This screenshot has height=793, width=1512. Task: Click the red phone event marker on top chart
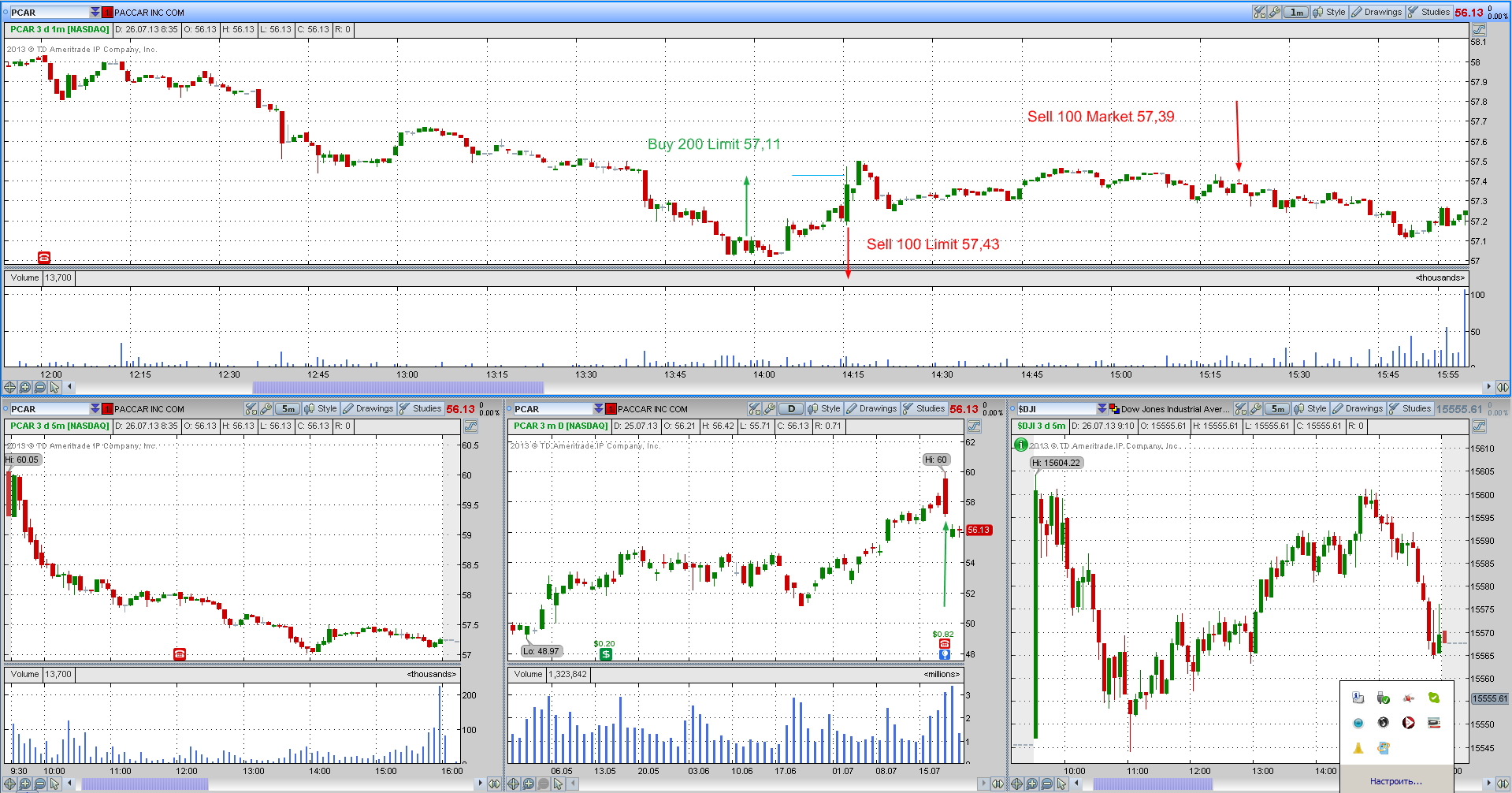[44, 258]
